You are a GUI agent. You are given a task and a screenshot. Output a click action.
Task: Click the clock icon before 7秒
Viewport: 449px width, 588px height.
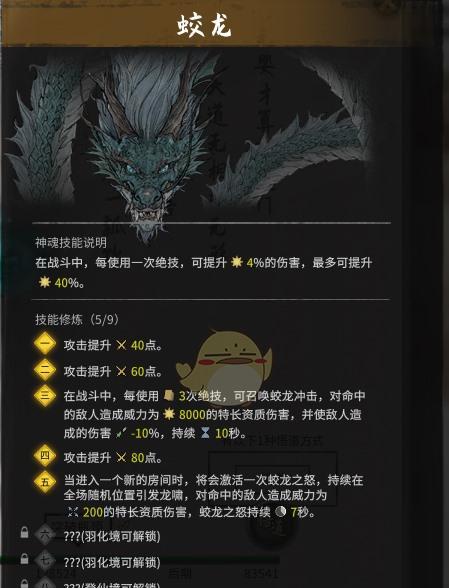[281, 512]
